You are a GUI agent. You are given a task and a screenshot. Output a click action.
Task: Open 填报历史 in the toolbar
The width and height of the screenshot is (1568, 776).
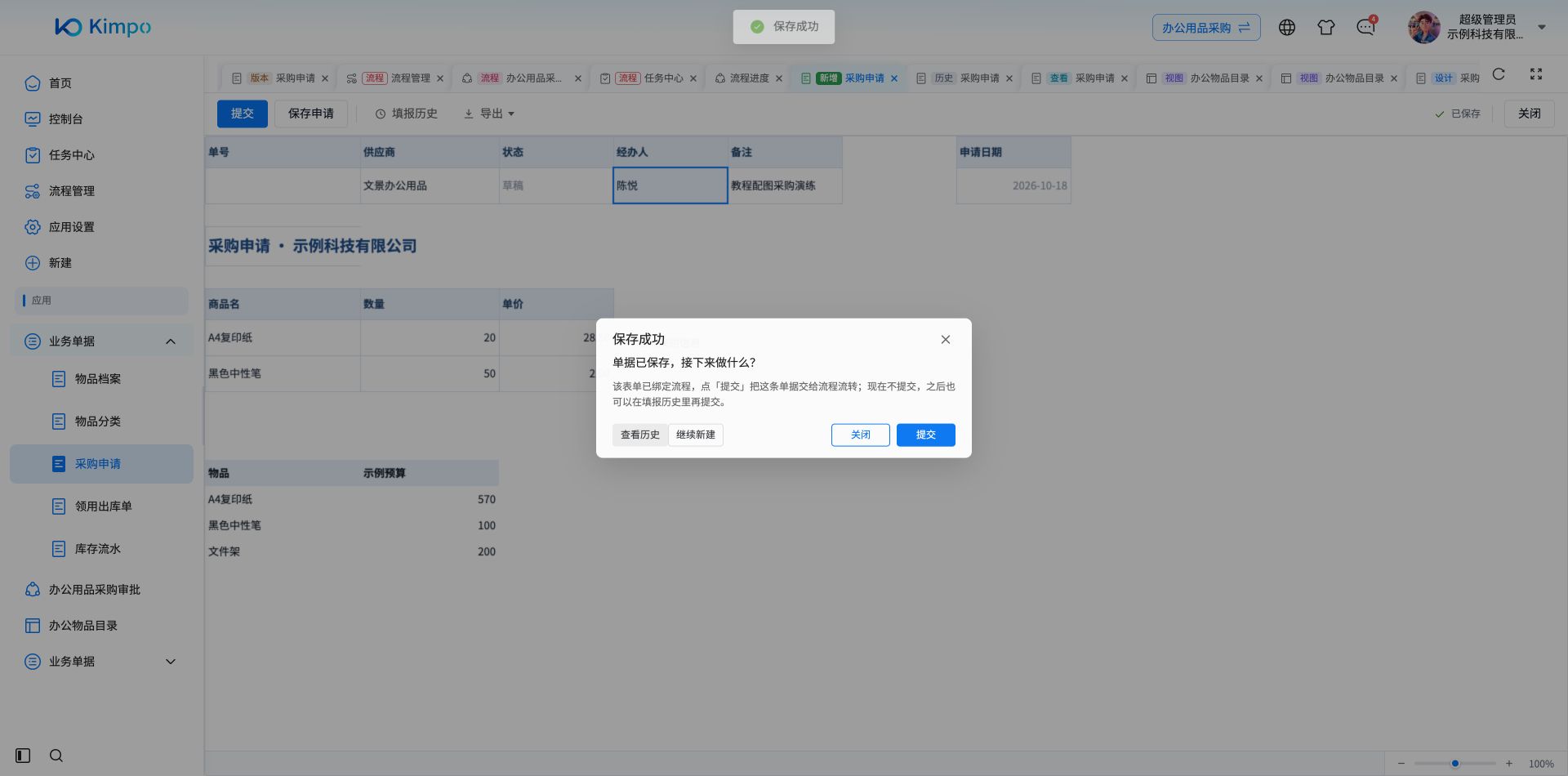(x=407, y=114)
